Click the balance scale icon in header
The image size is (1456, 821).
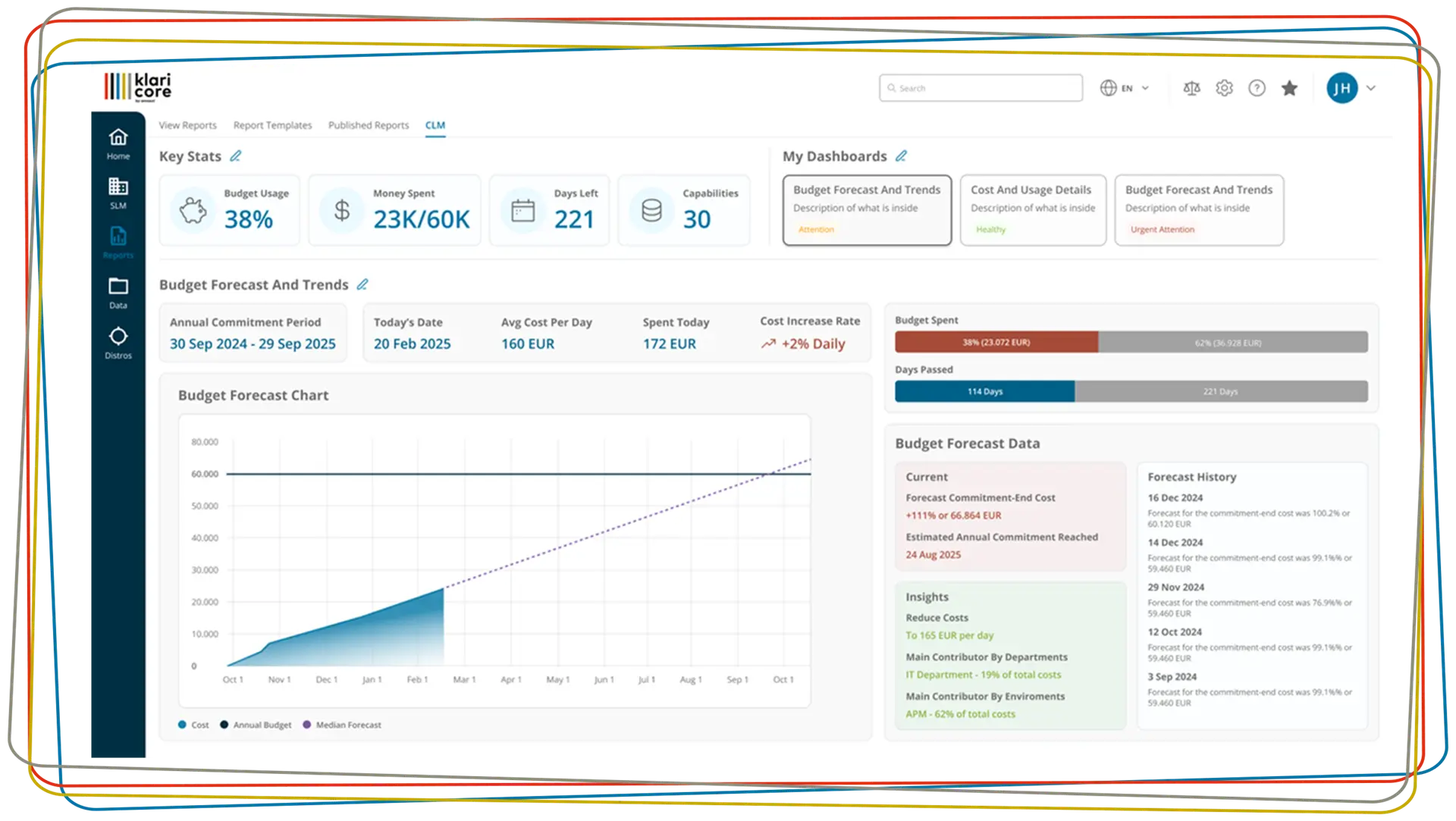coord(1191,88)
